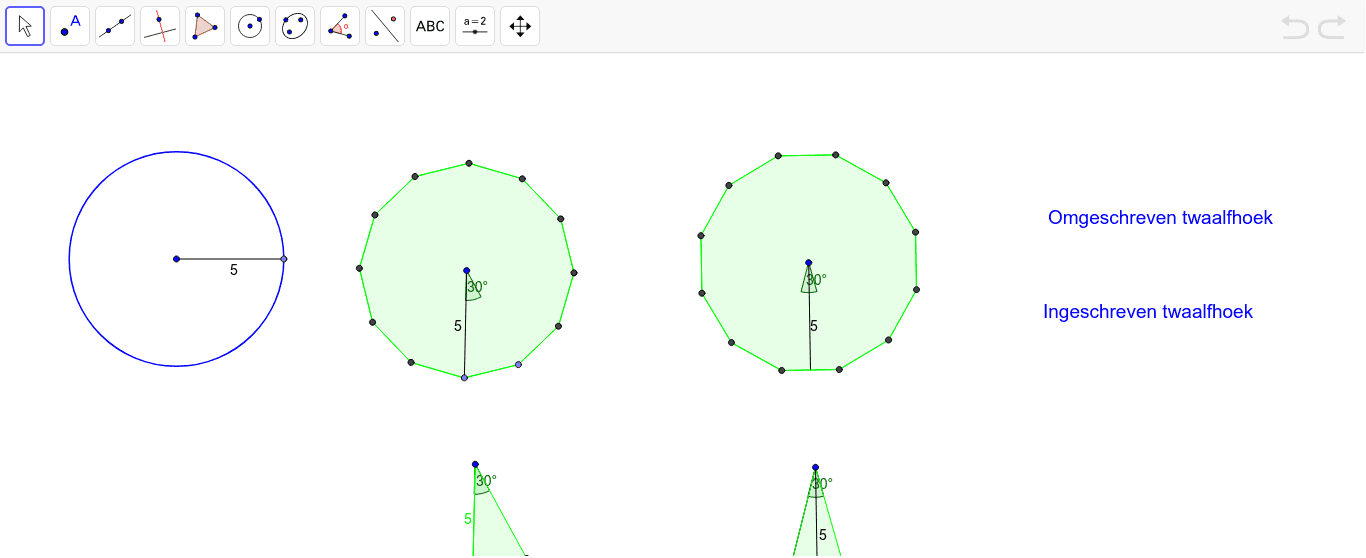Click the Undo arrow

[x=1295, y=27]
